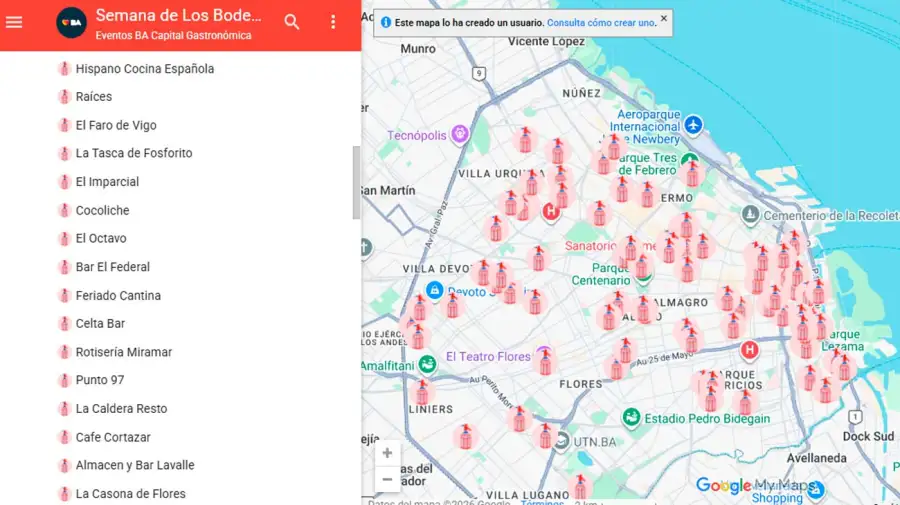Click the Parque Tres de Febrero green pin
The height and width of the screenshot is (505, 900).
[690, 158]
